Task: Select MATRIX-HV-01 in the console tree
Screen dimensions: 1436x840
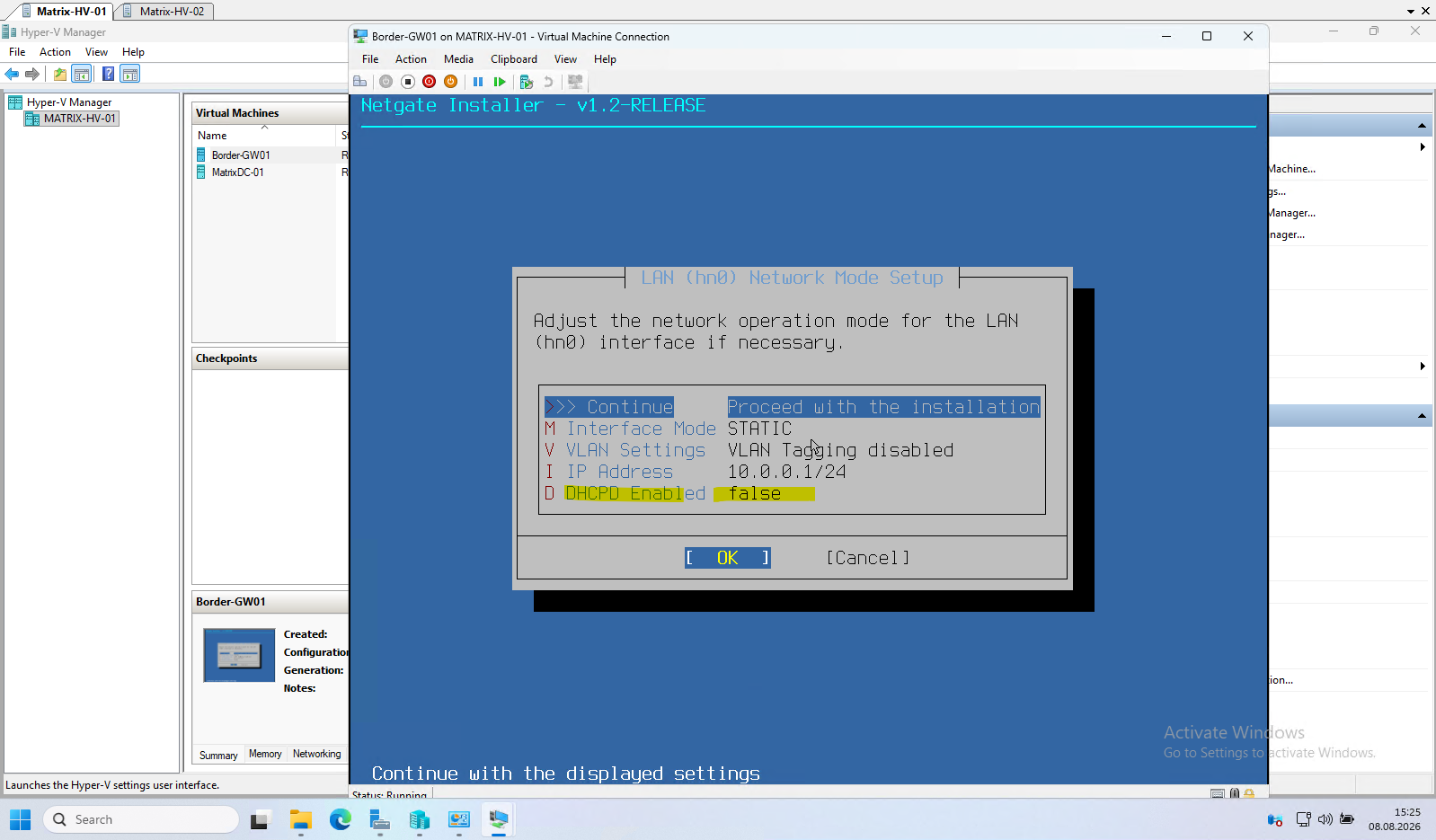Action: coord(72,119)
